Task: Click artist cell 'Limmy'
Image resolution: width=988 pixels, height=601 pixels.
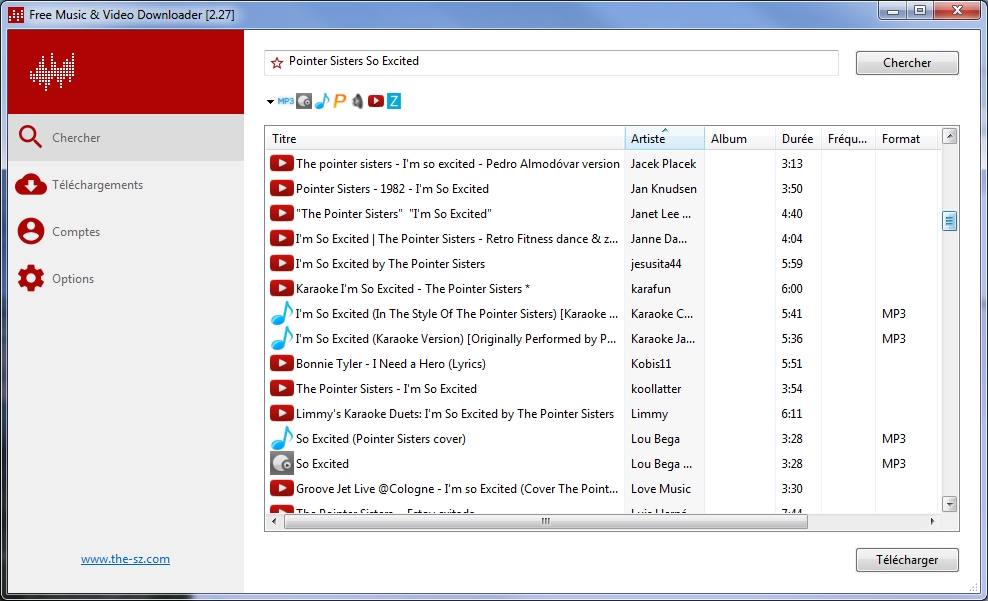Action: click(649, 414)
